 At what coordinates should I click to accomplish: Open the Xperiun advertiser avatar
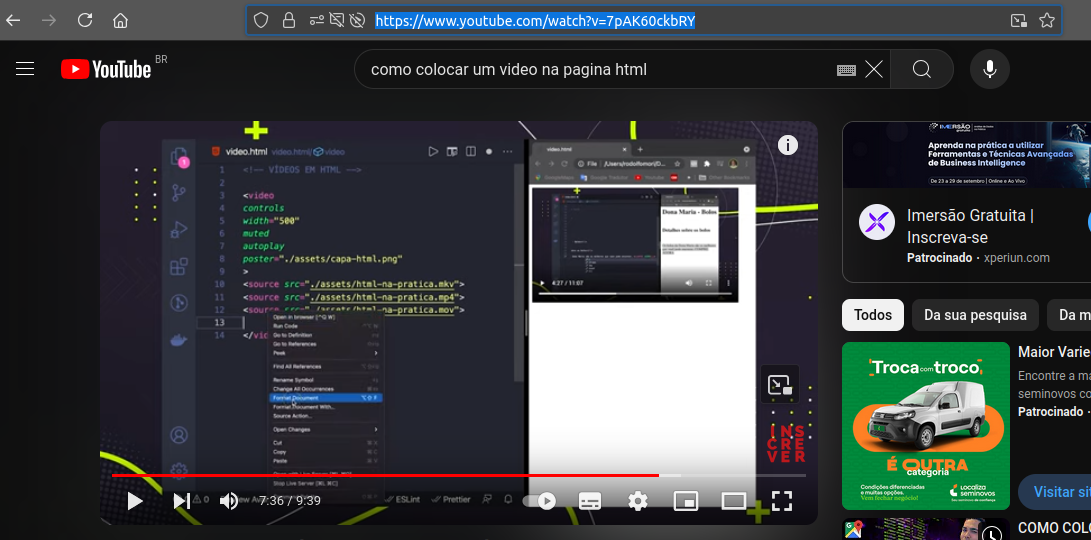click(x=877, y=223)
